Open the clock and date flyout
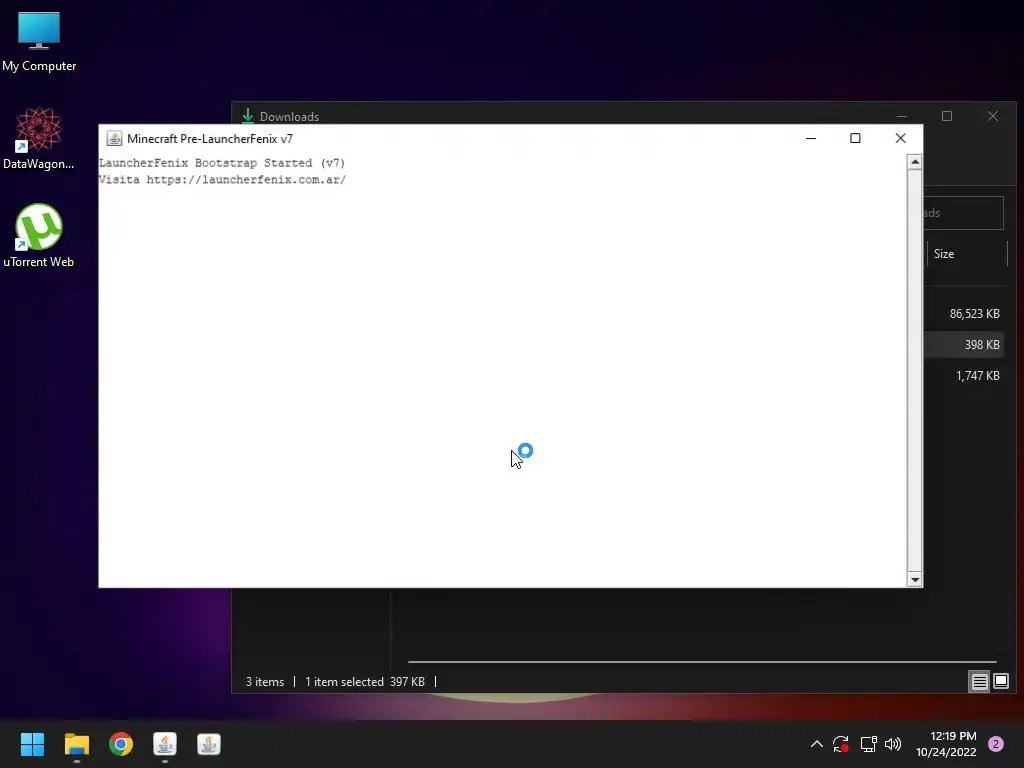 tap(946, 744)
